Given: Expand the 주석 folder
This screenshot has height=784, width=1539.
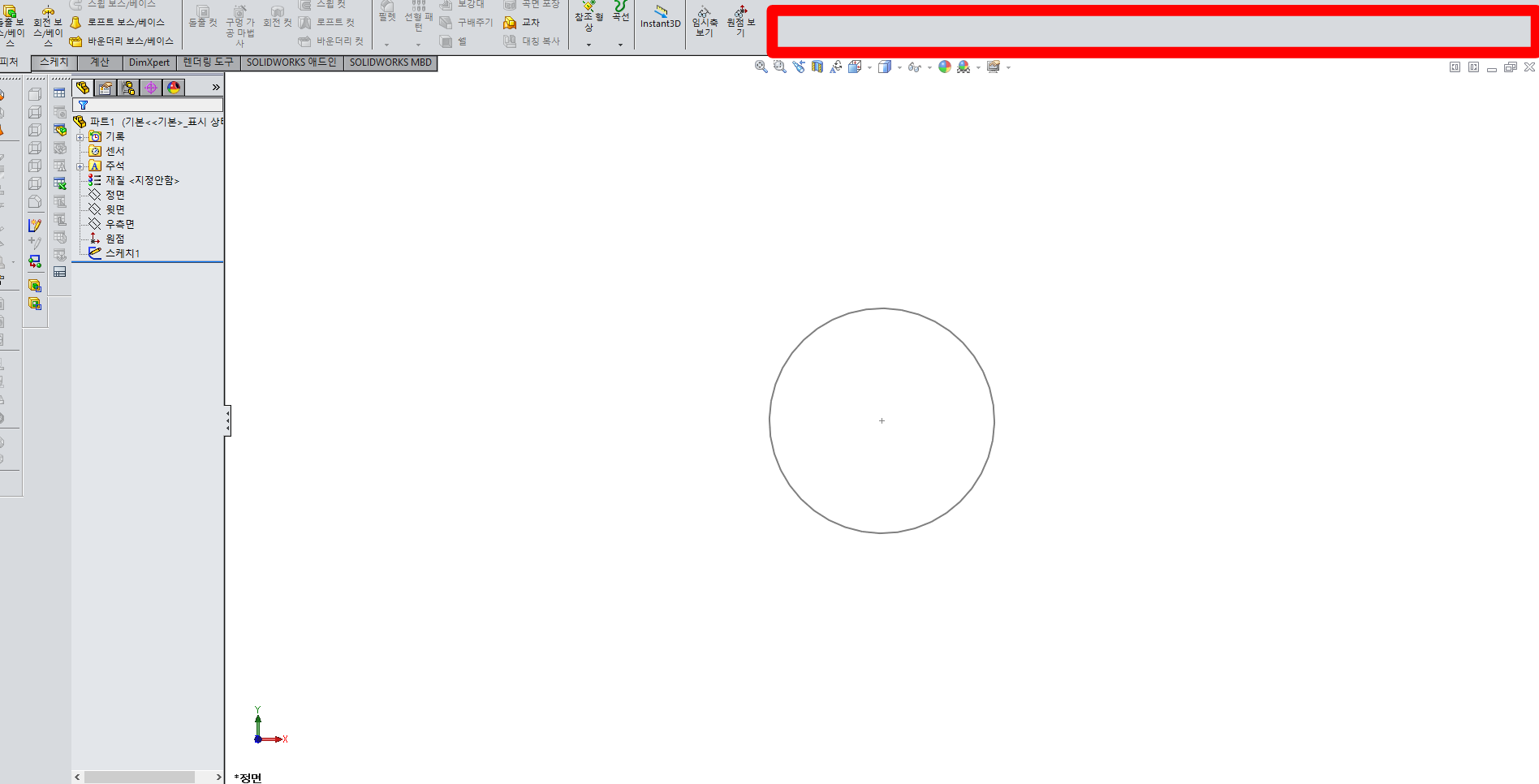Looking at the screenshot, I should click(x=80, y=166).
